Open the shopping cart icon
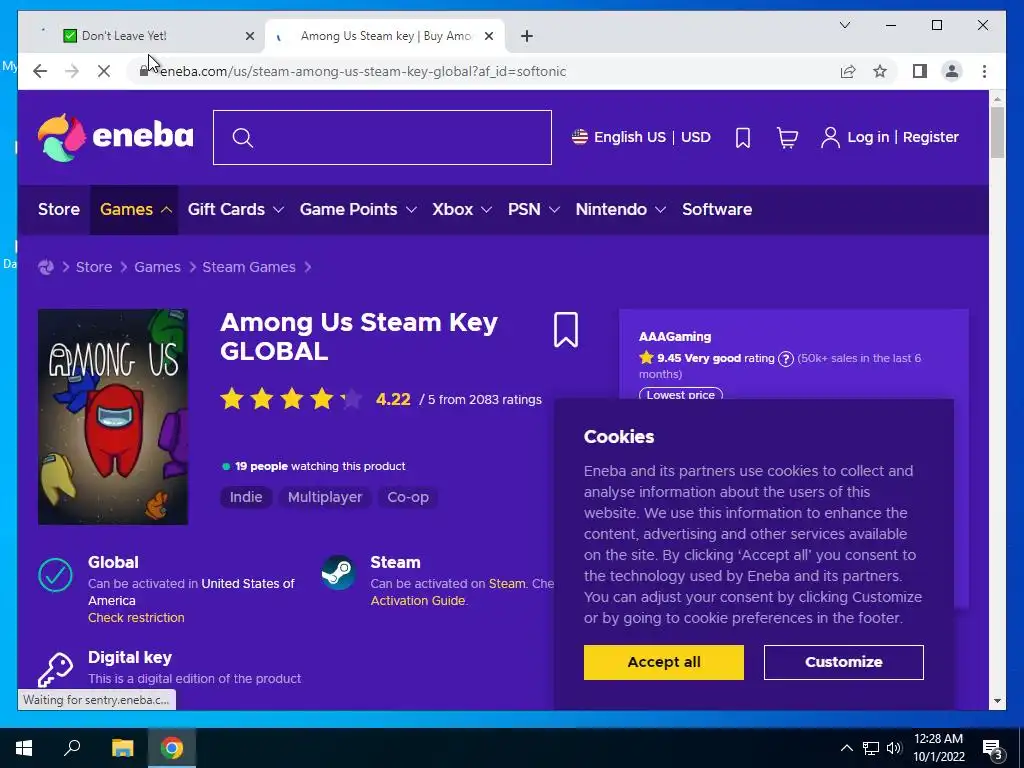The height and width of the screenshot is (768, 1024). click(787, 137)
